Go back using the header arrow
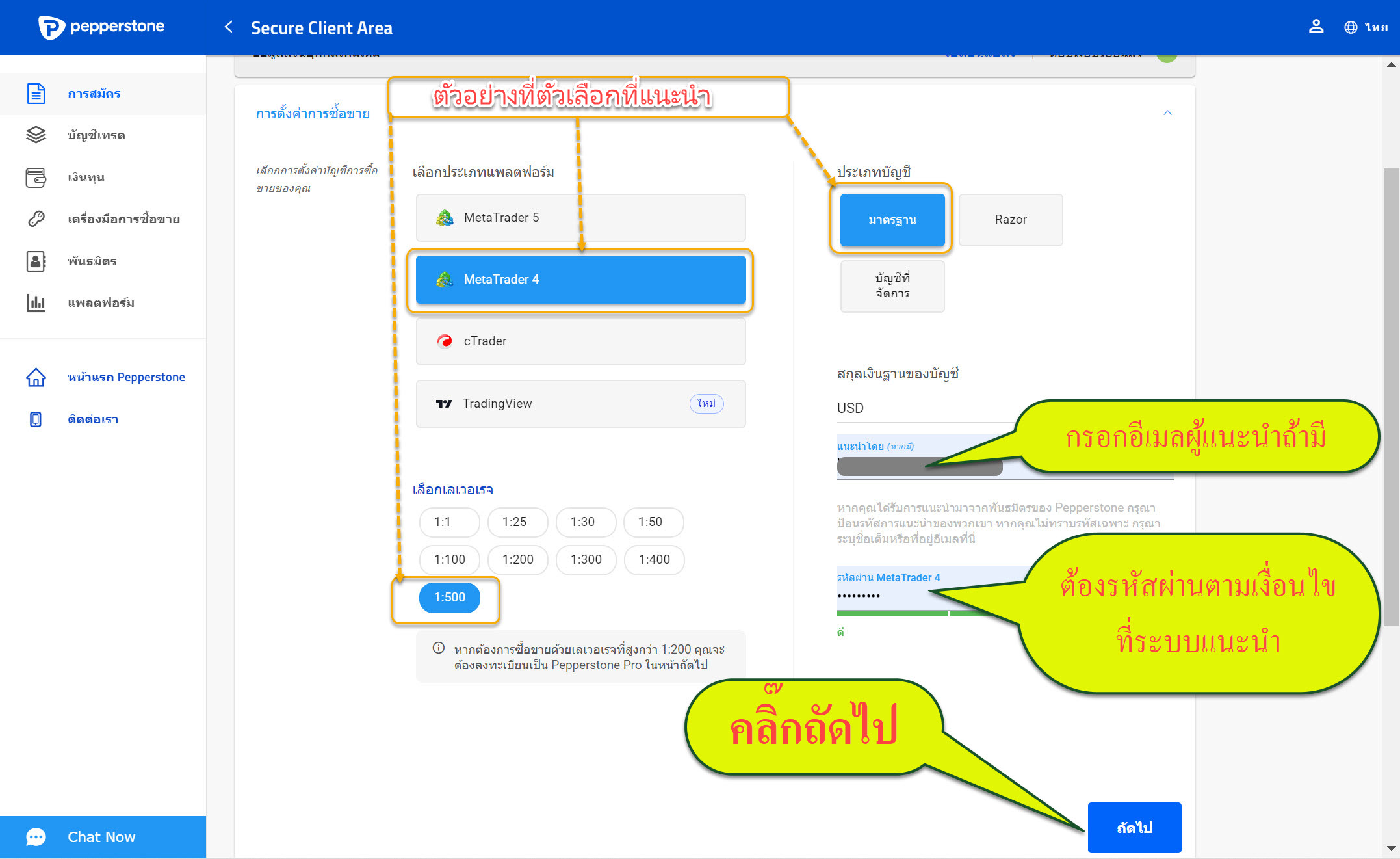The image size is (1400, 859). 228,27
